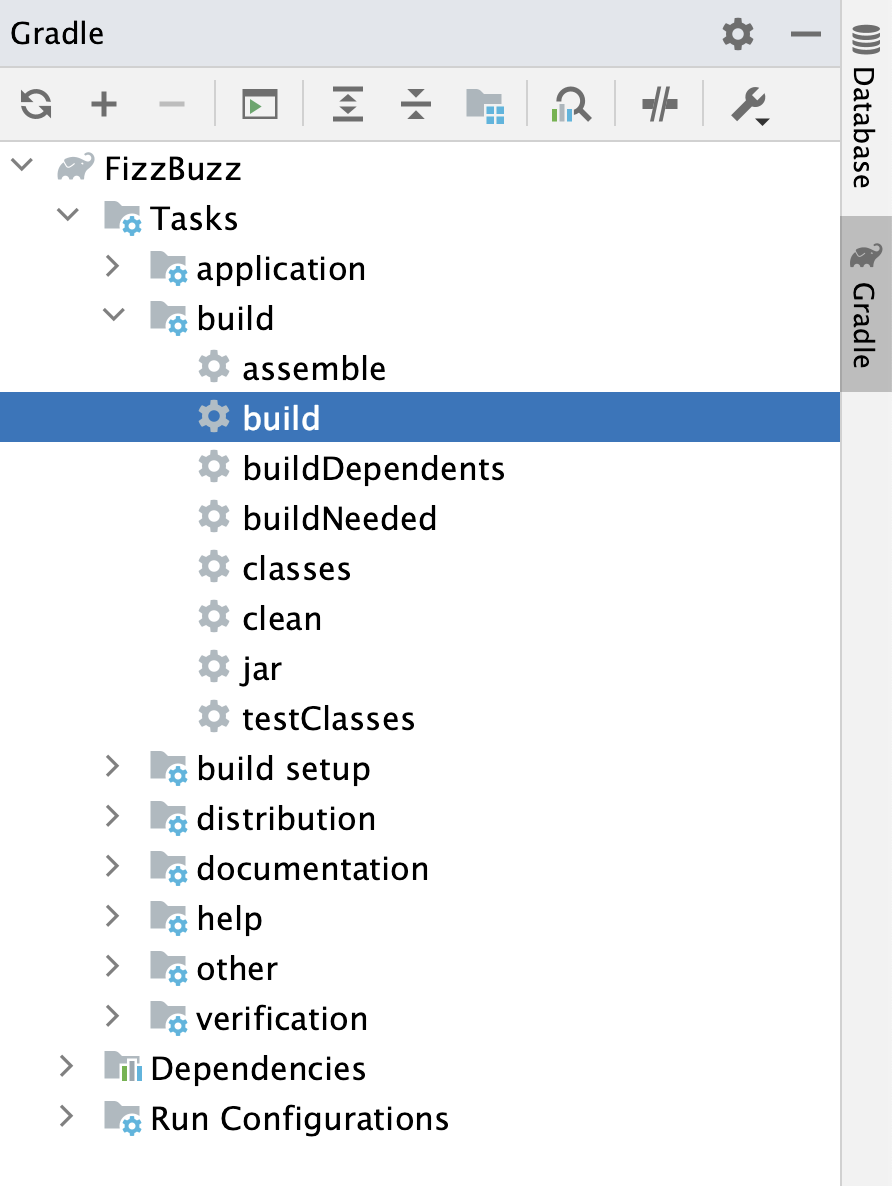The image size is (892, 1186).
Task: Select the clean task
Action: click(281, 619)
